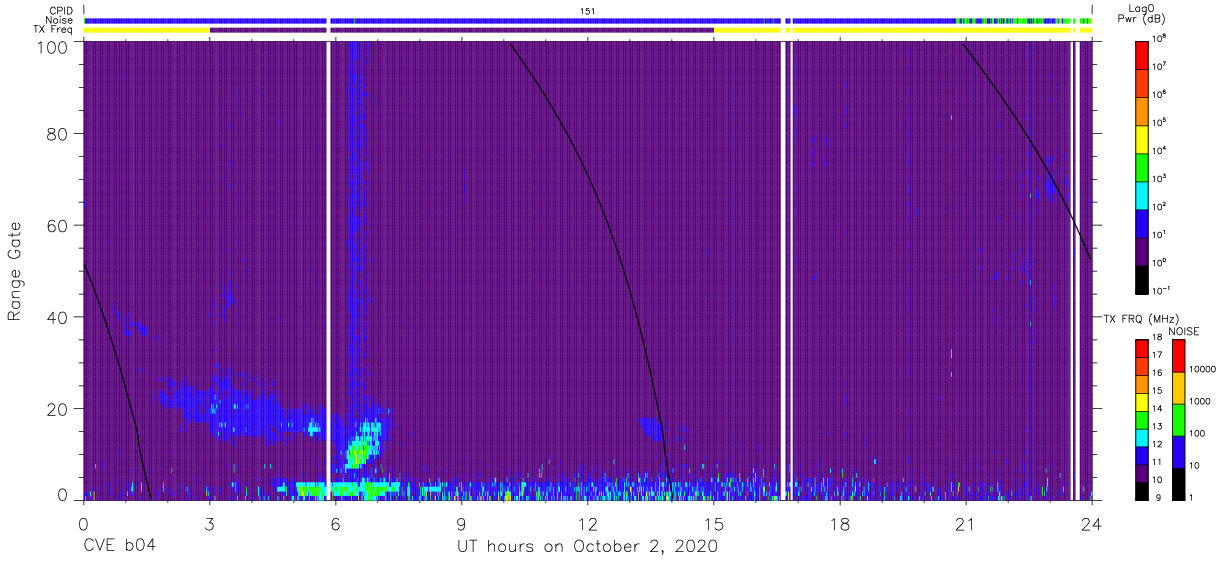Click the CPID value '151'
This screenshot has height=567, width=1228.
pyautogui.click(x=588, y=11)
